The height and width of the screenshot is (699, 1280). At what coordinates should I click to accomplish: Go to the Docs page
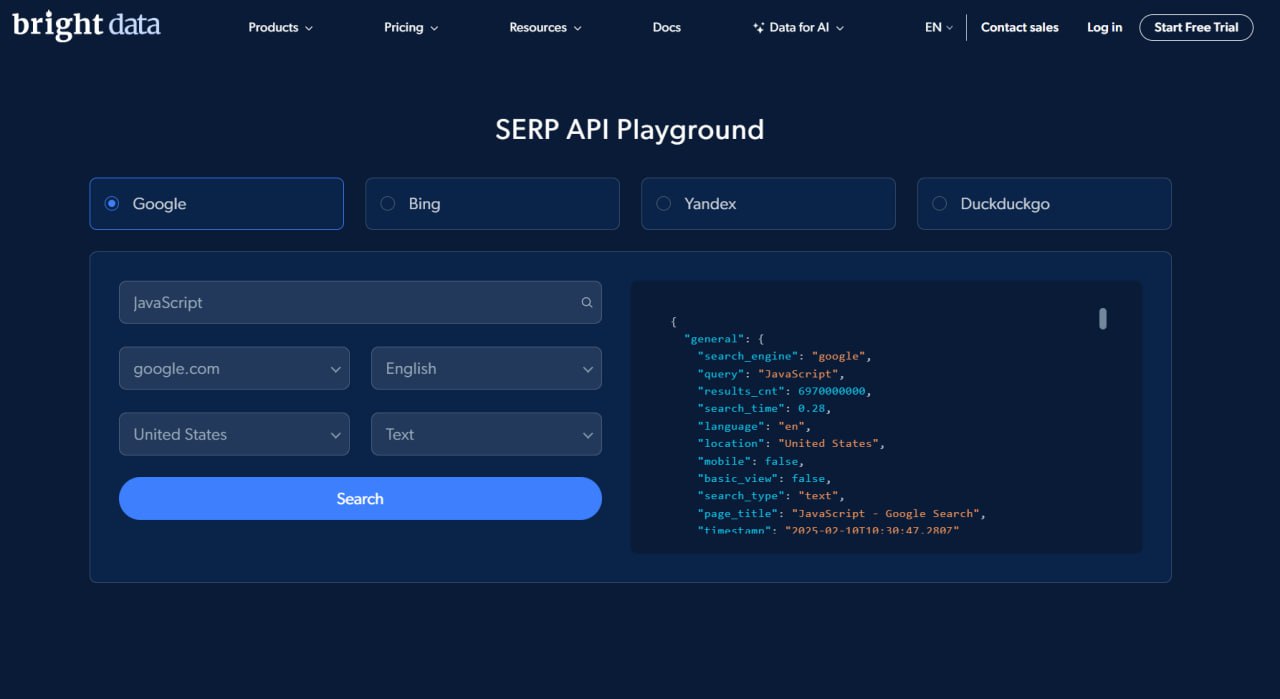coord(667,28)
